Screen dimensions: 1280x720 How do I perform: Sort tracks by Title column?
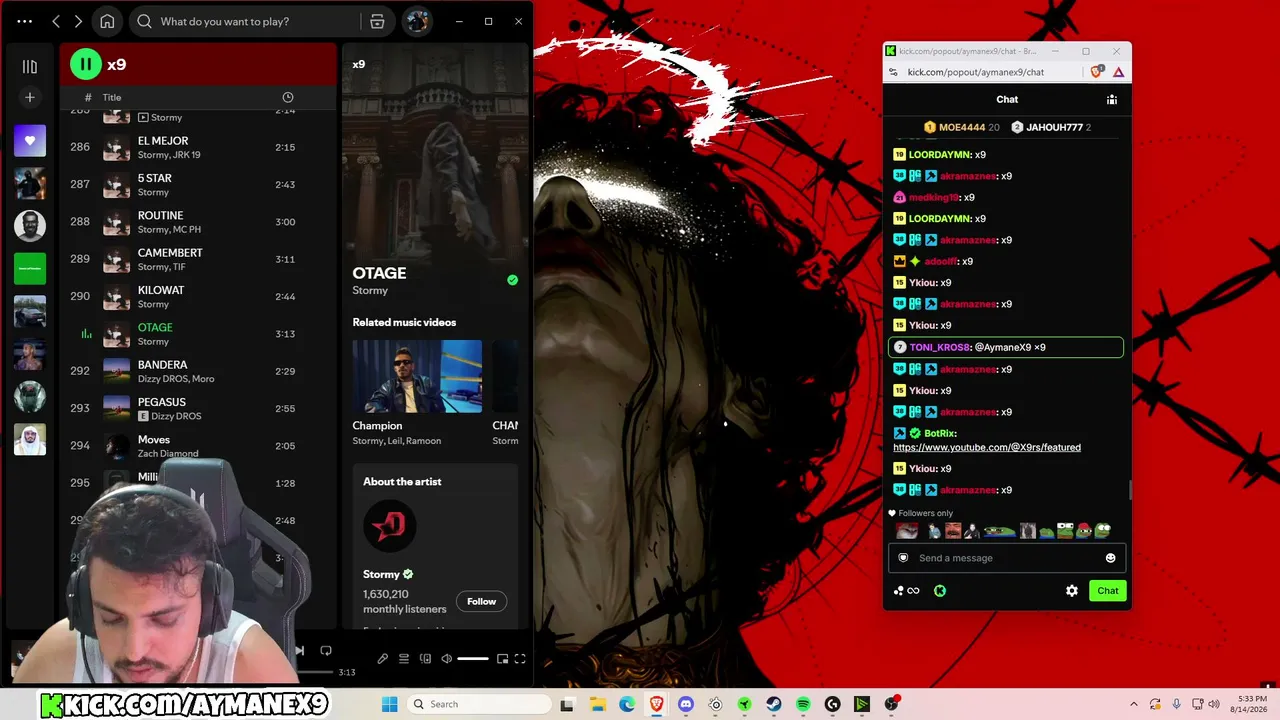pyautogui.click(x=112, y=97)
